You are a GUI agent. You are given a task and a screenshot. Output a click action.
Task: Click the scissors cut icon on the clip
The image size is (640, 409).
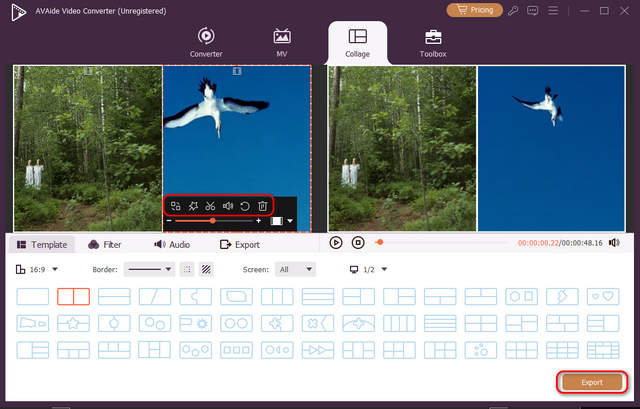point(210,206)
